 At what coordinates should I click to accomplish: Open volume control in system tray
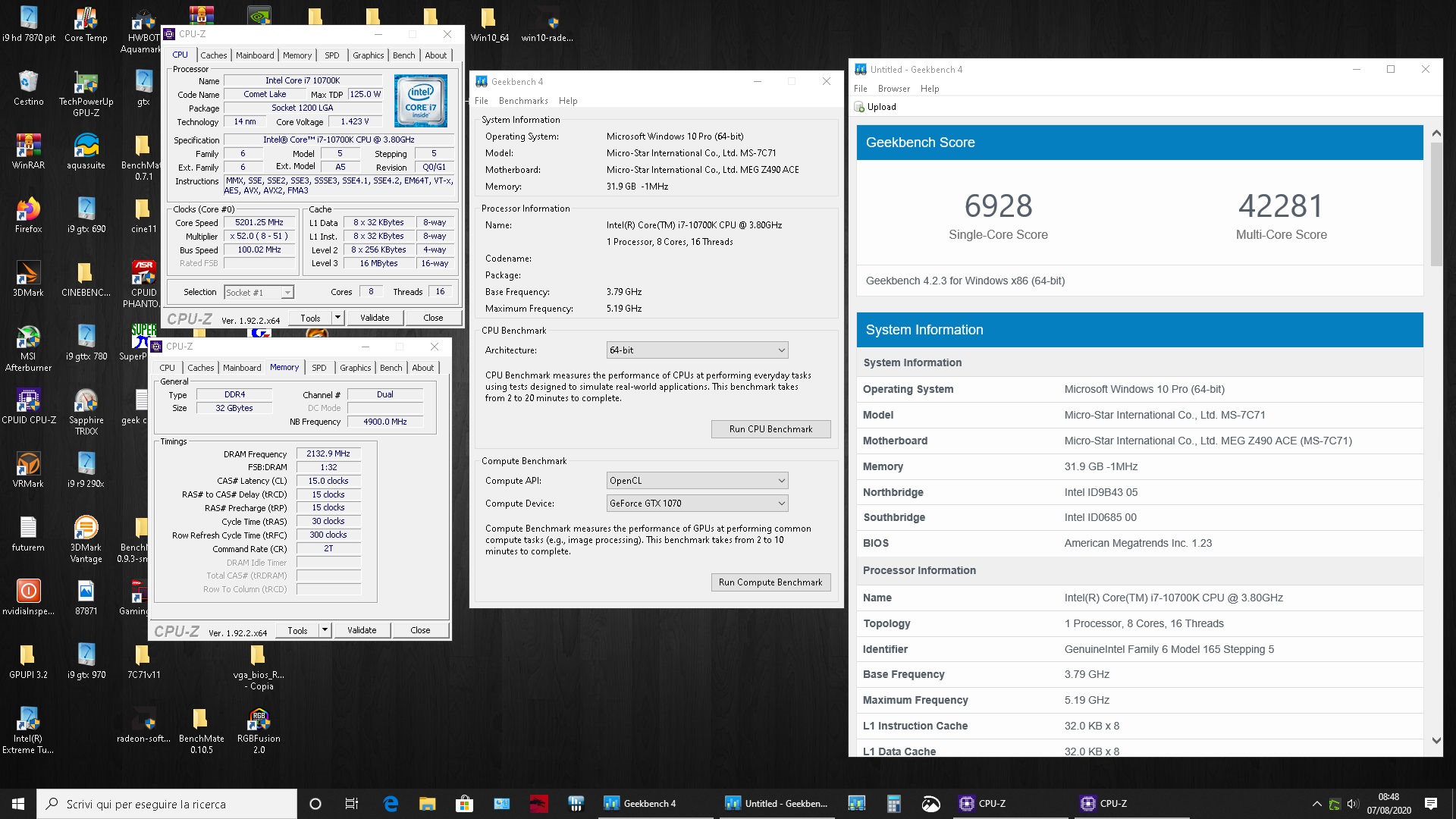tap(1353, 804)
